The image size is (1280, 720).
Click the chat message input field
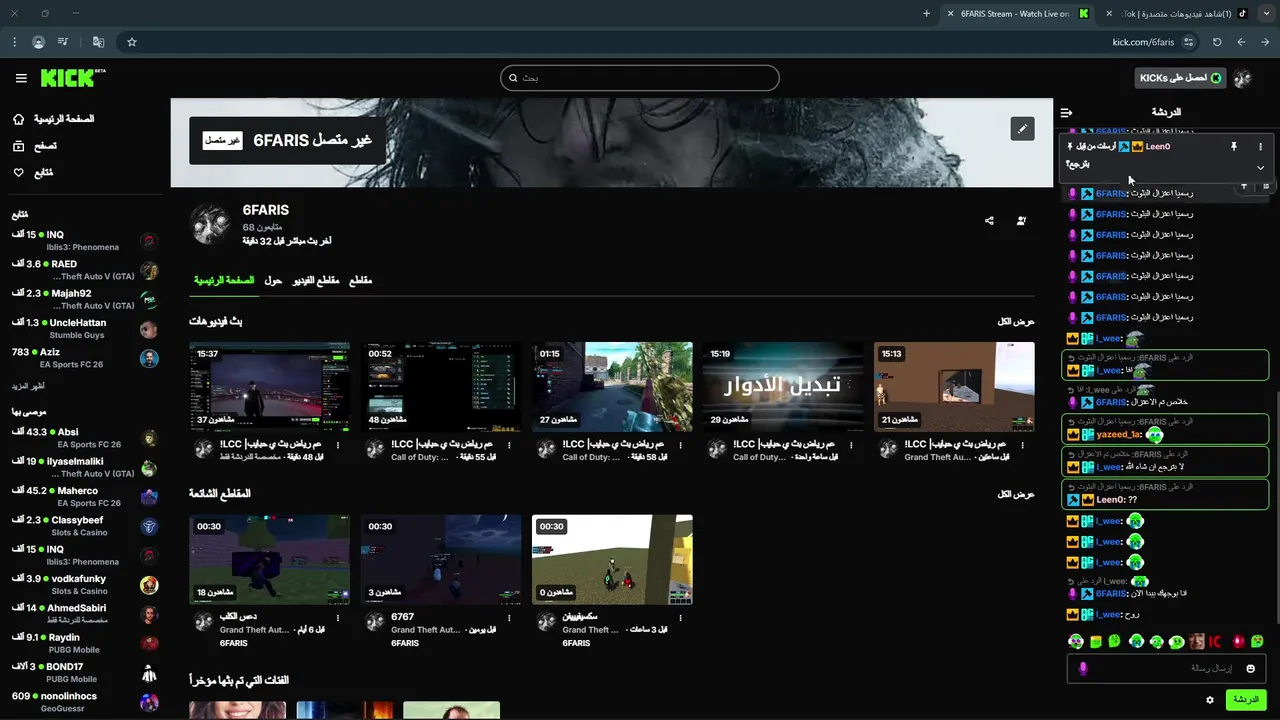click(x=1167, y=668)
